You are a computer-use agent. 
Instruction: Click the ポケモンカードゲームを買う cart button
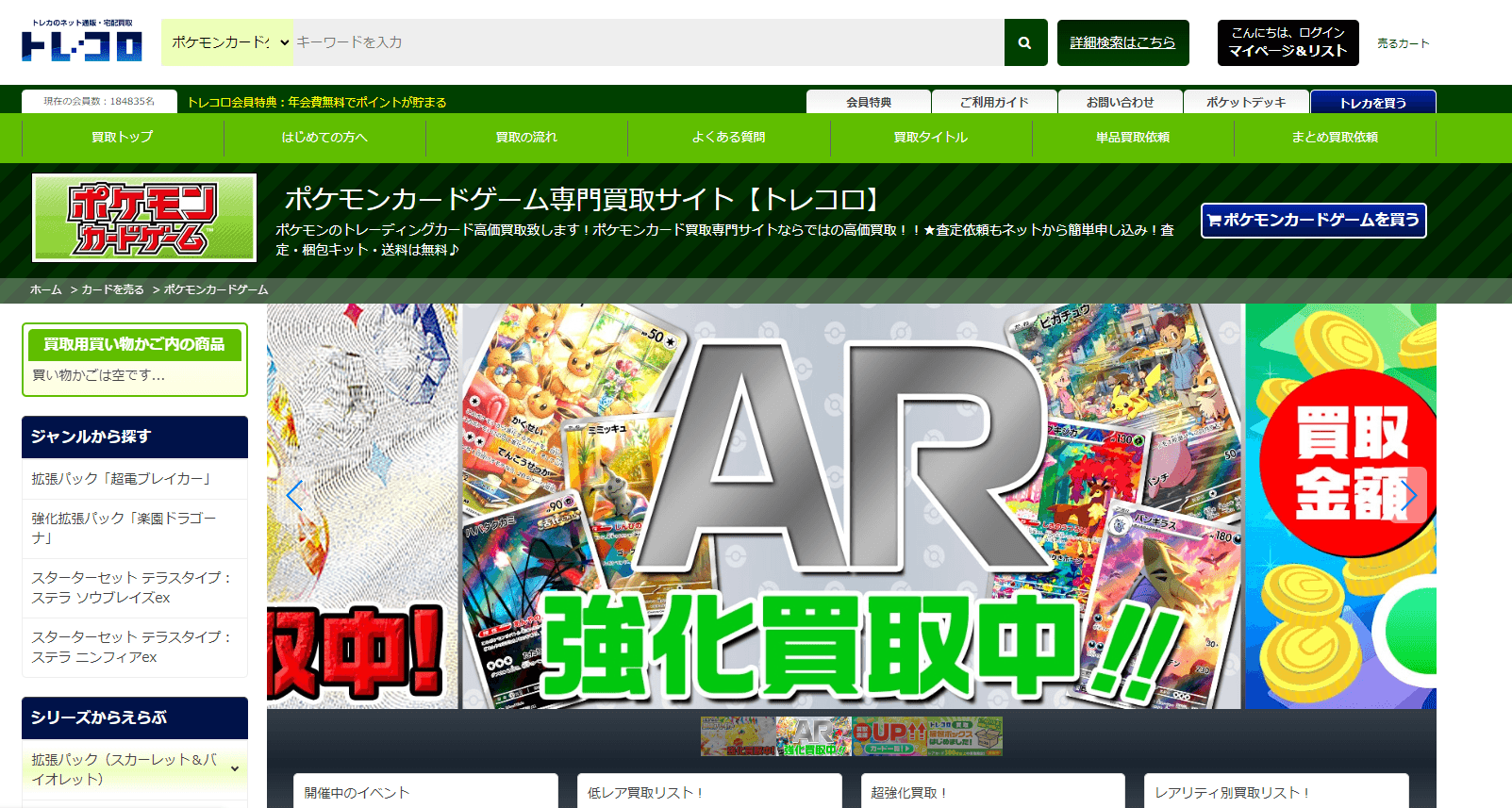tap(1313, 221)
